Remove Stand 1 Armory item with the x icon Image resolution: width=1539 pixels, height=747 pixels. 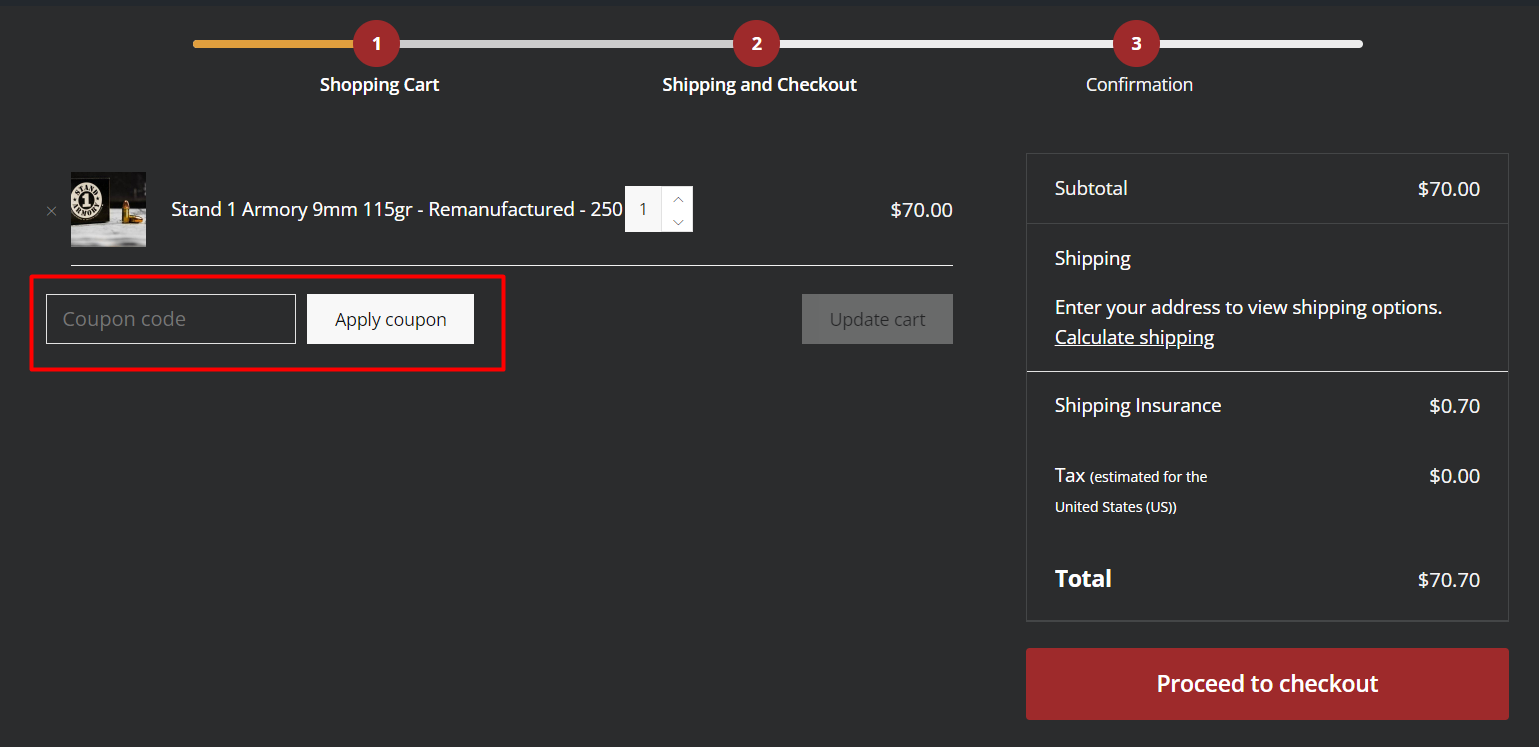point(51,211)
